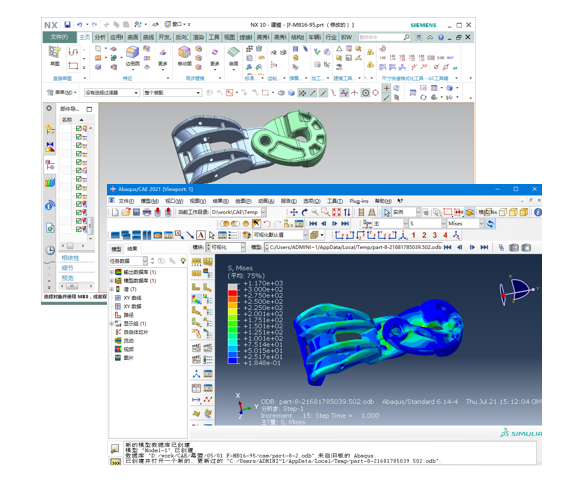Open the Plug-ins menu in Abaqus
The image size is (586, 480).
[359, 201]
